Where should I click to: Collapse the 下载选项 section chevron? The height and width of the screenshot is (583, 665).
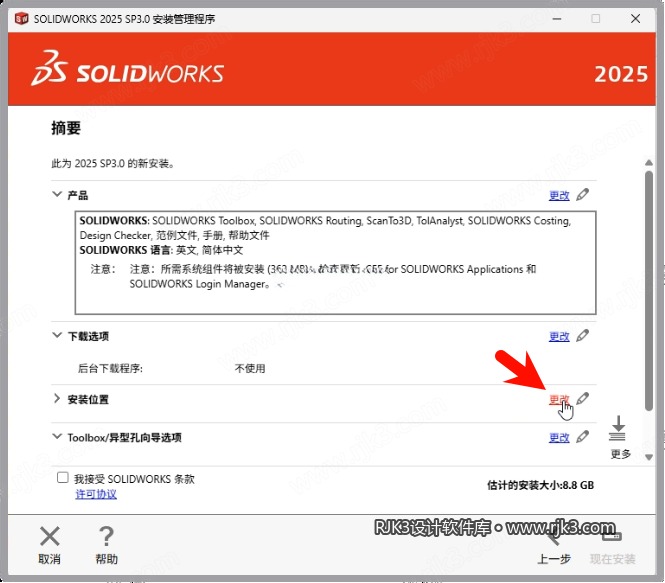(x=57, y=335)
